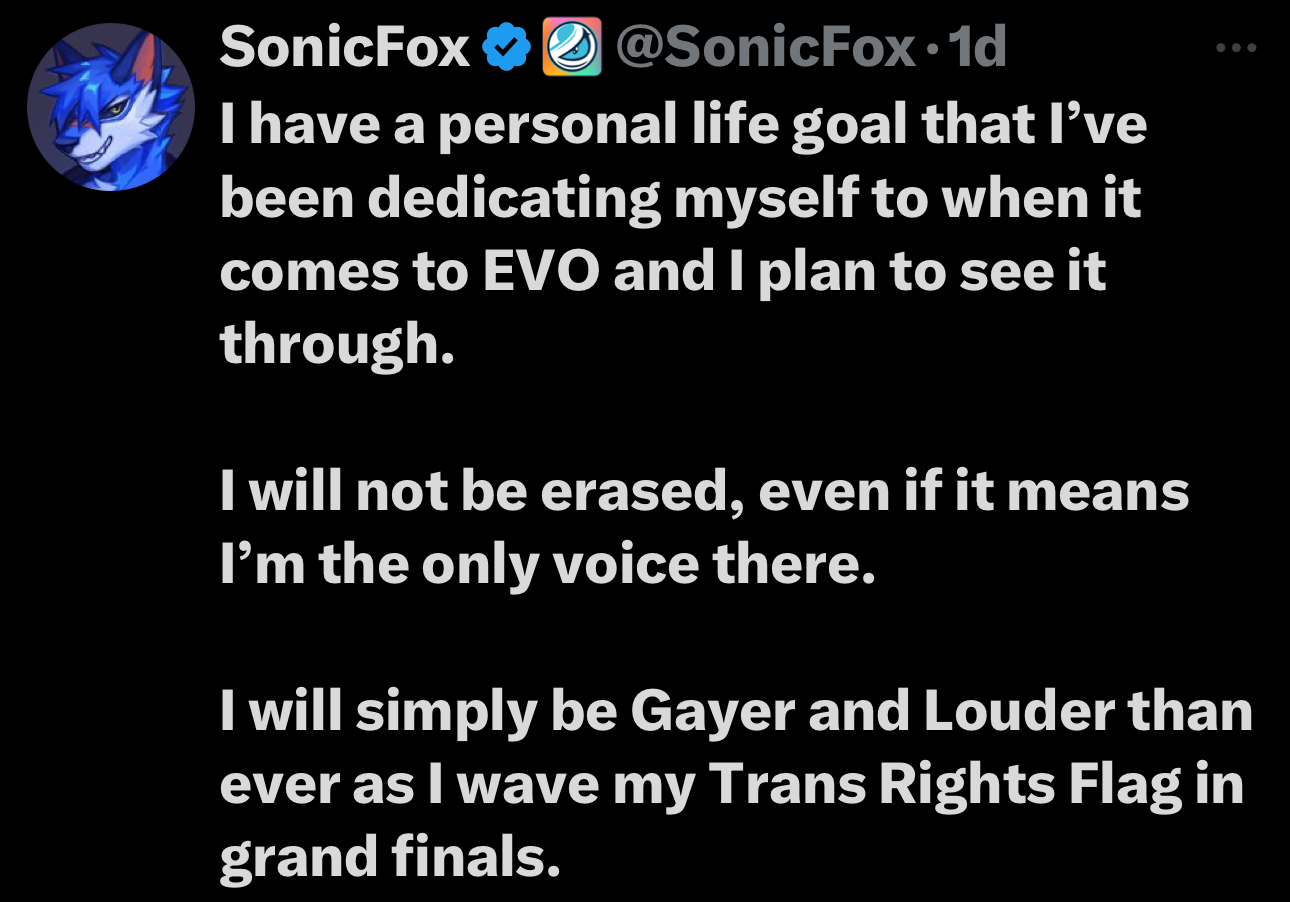Click the affiliate badge beside the checkmark
This screenshot has height=902, width=1290.
pos(571,48)
